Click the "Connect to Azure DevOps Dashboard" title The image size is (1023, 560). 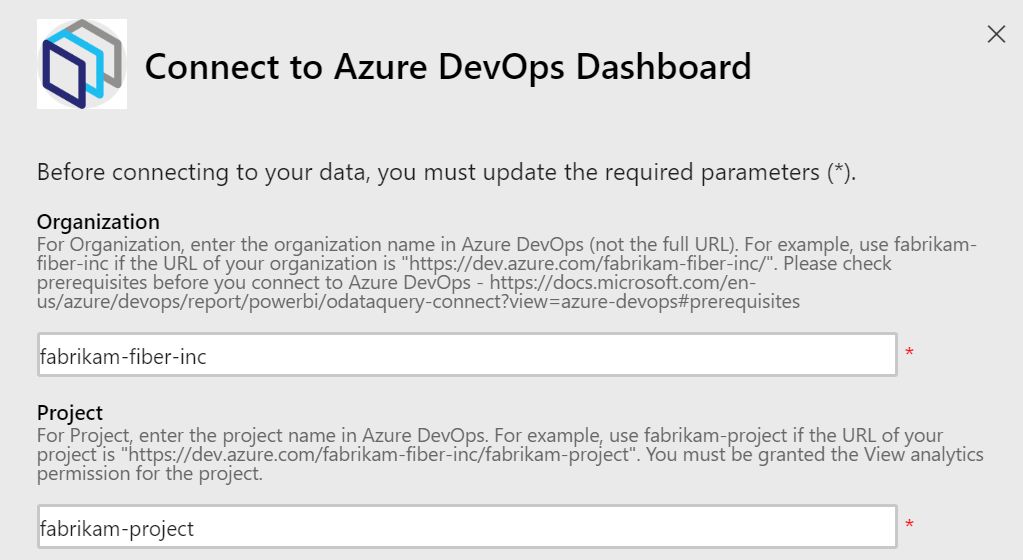point(448,67)
